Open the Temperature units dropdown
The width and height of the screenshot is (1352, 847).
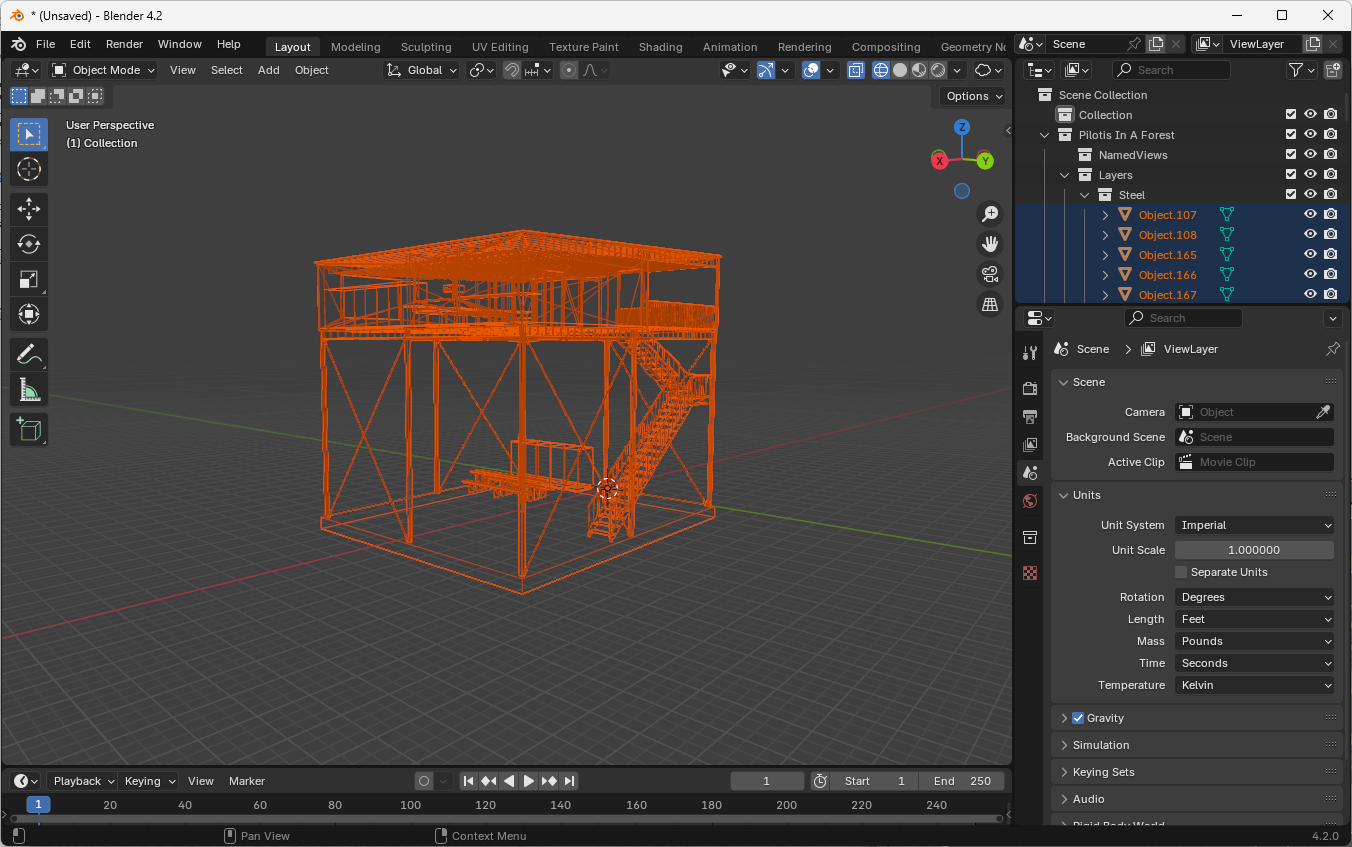point(1254,685)
